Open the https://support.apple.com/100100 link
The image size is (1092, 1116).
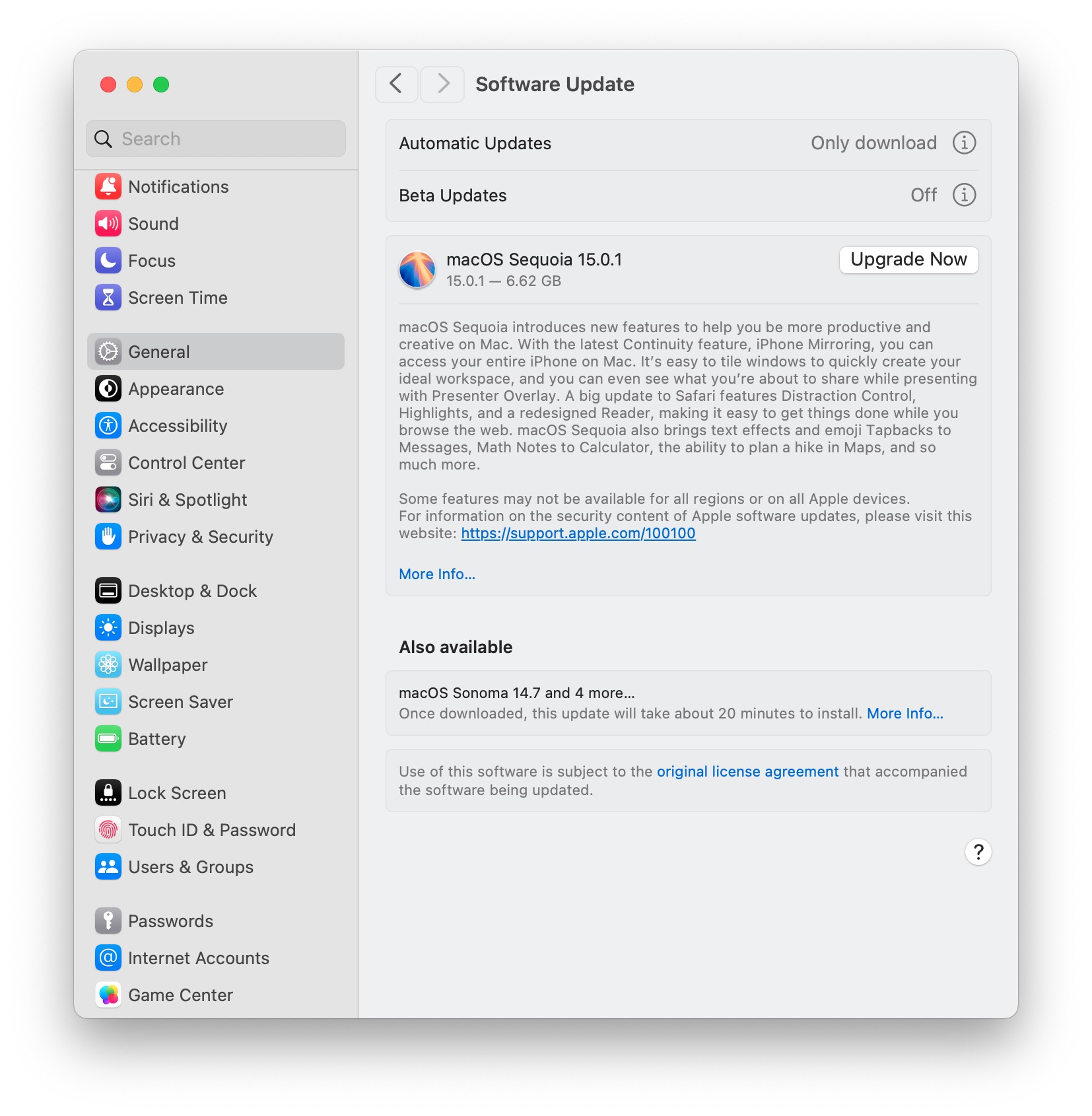coord(578,533)
